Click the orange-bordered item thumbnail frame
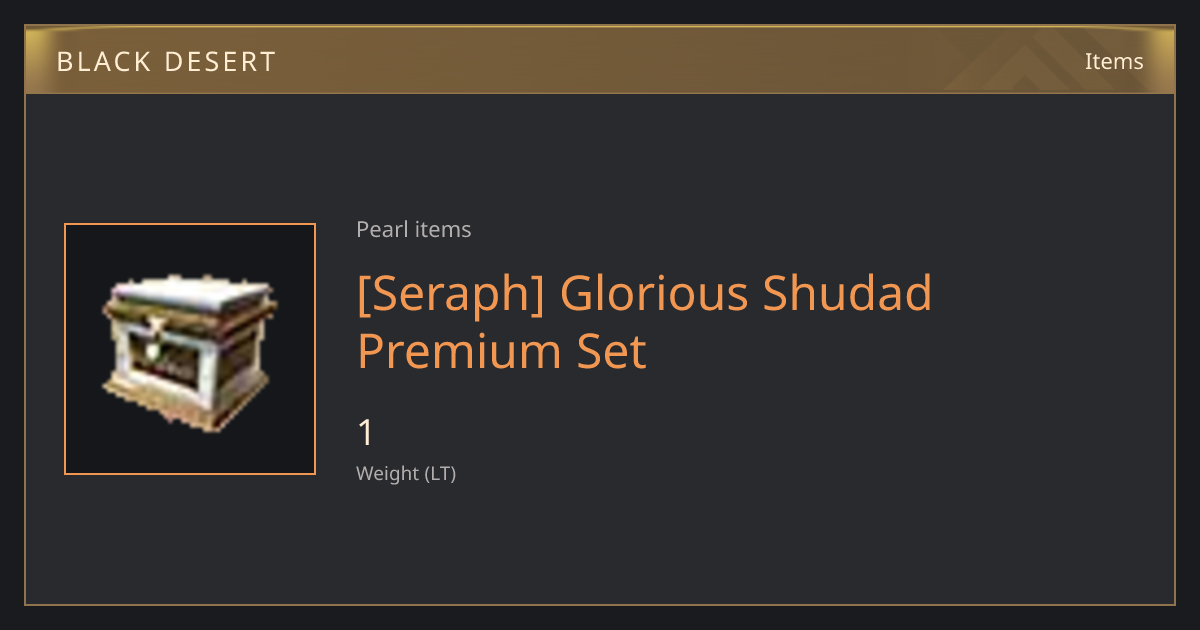1200x630 pixels. coord(190,349)
